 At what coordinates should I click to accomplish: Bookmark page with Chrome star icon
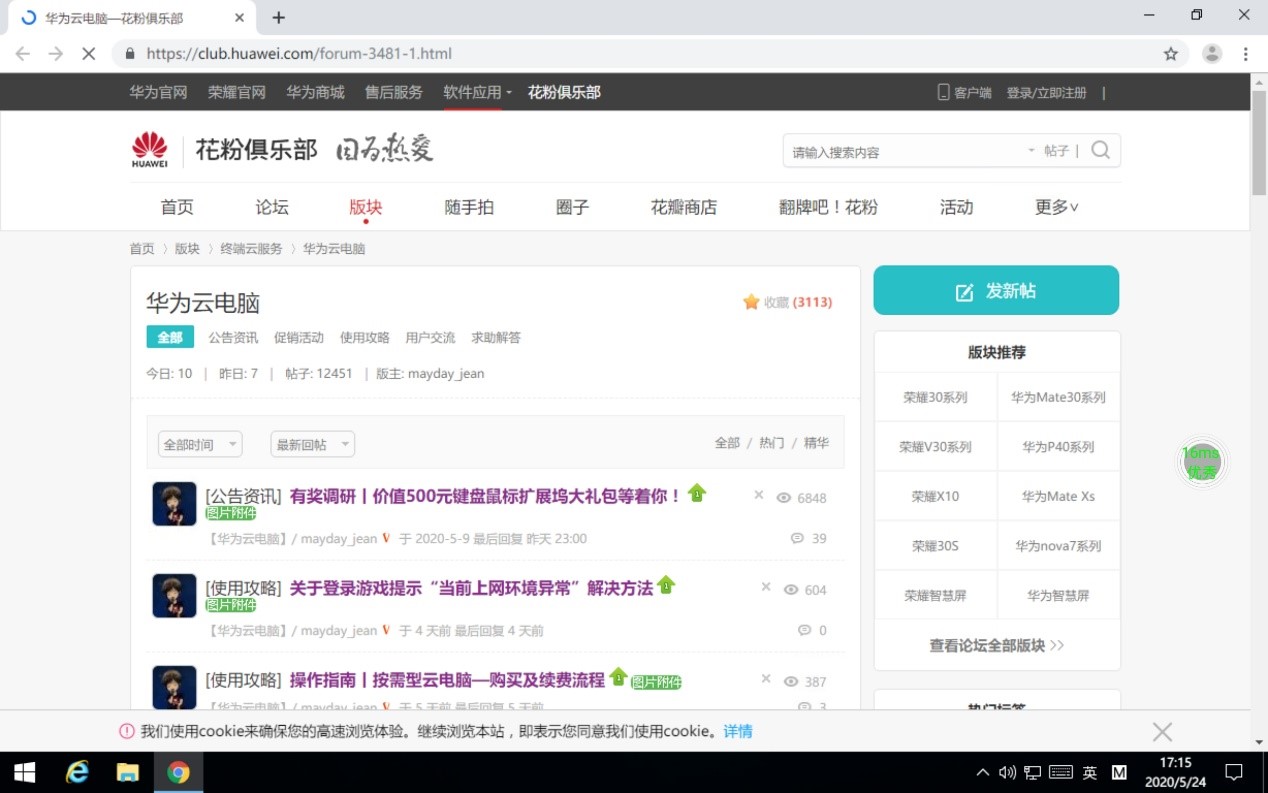[x=1170, y=54]
